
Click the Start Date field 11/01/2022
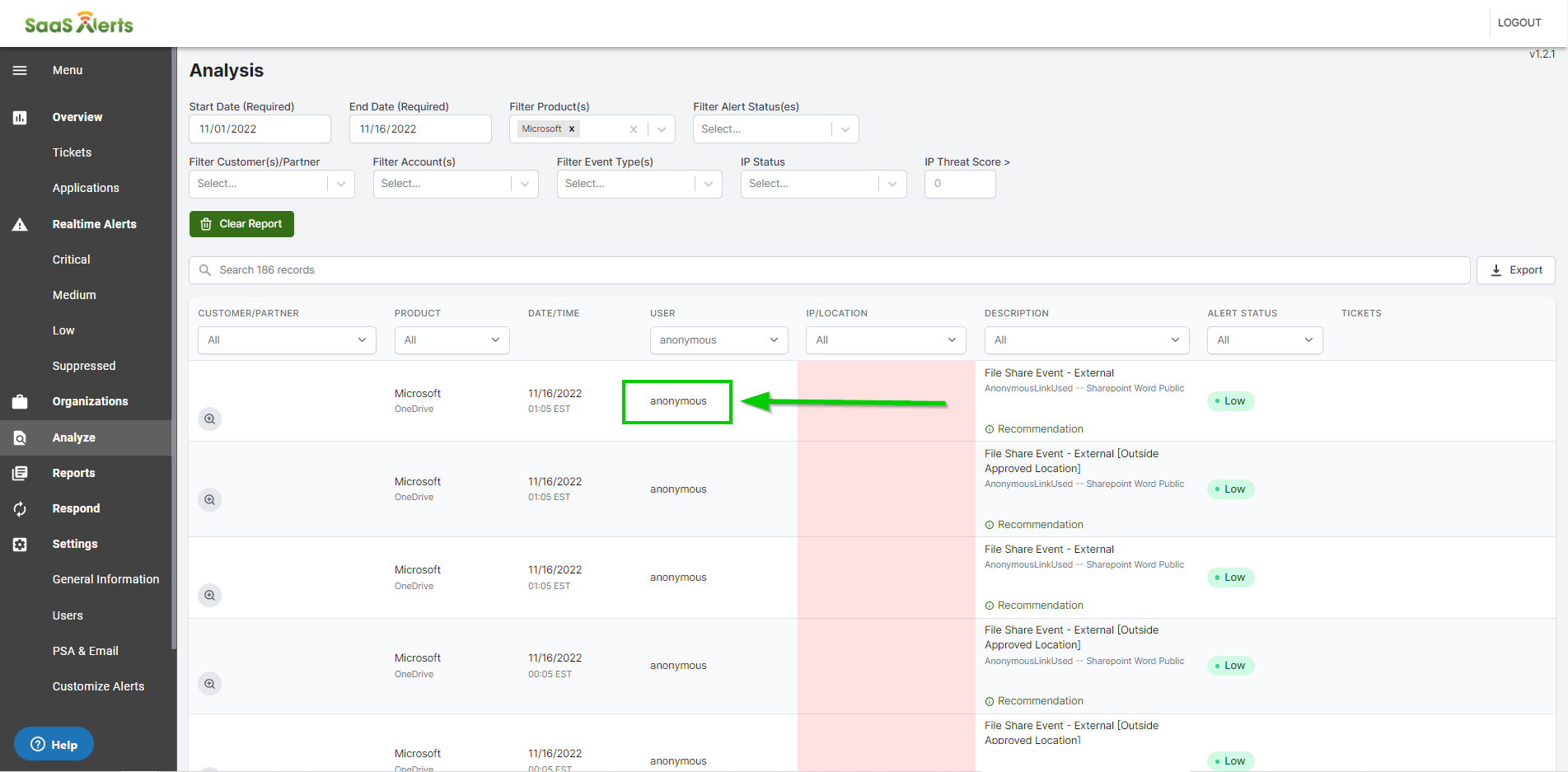click(260, 129)
